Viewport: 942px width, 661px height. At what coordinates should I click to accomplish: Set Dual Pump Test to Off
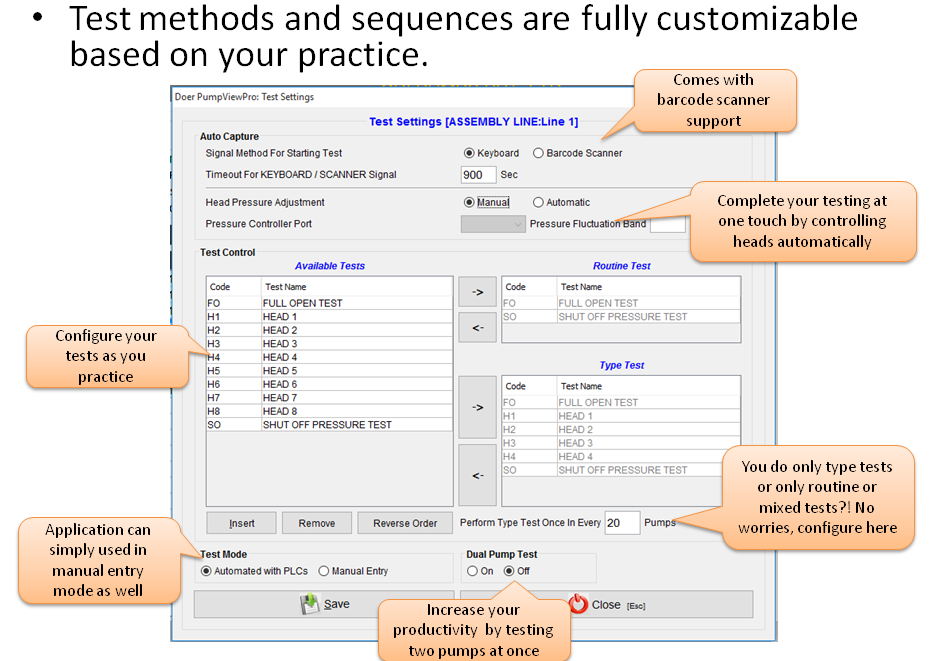(x=509, y=571)
